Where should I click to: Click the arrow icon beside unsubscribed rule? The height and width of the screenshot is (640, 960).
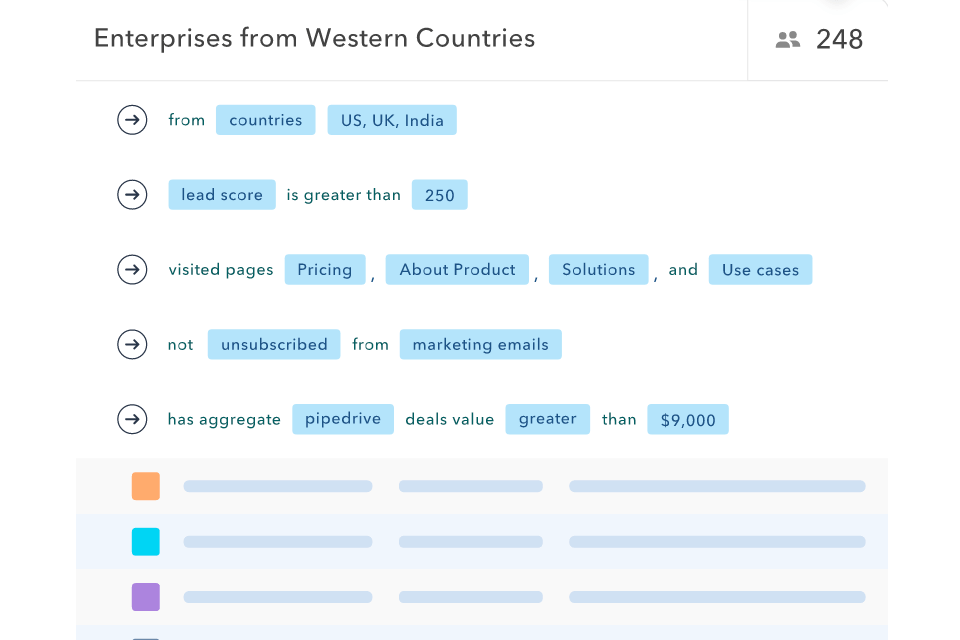point(132,344)
